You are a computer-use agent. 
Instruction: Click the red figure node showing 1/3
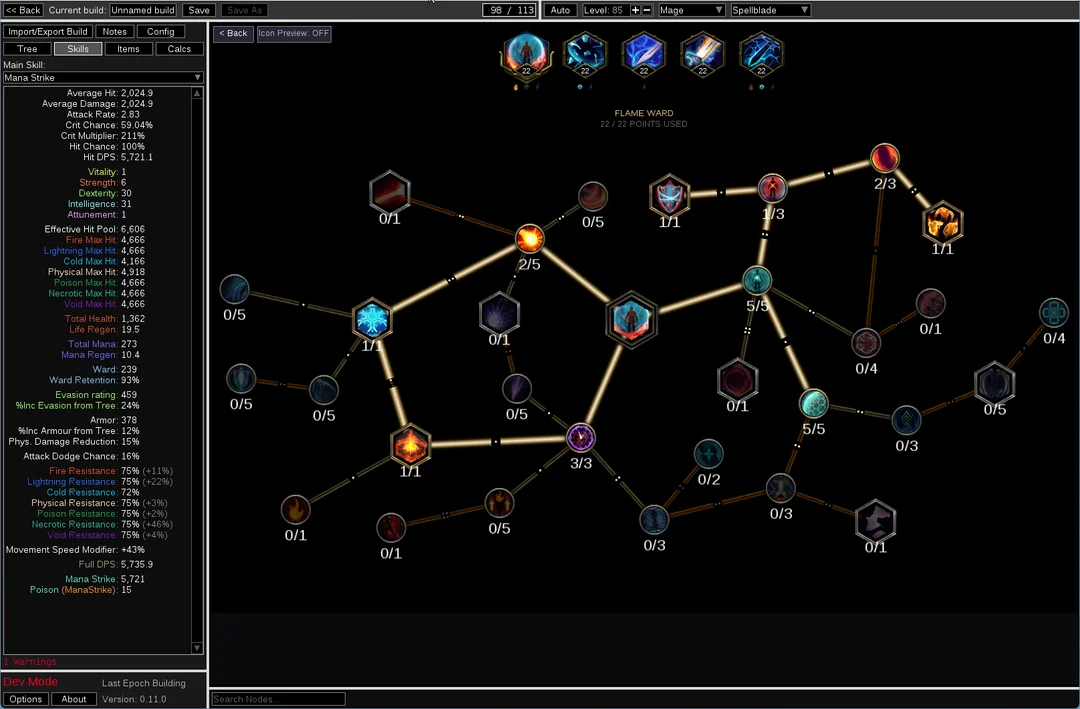point(772,188)
